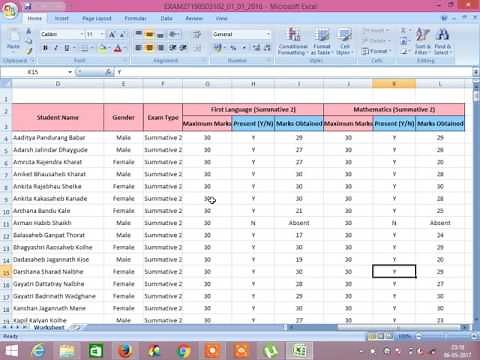This screenshot has height=360, width=480.
Task: Open Format as Table gallery
Action: [321, 41]
